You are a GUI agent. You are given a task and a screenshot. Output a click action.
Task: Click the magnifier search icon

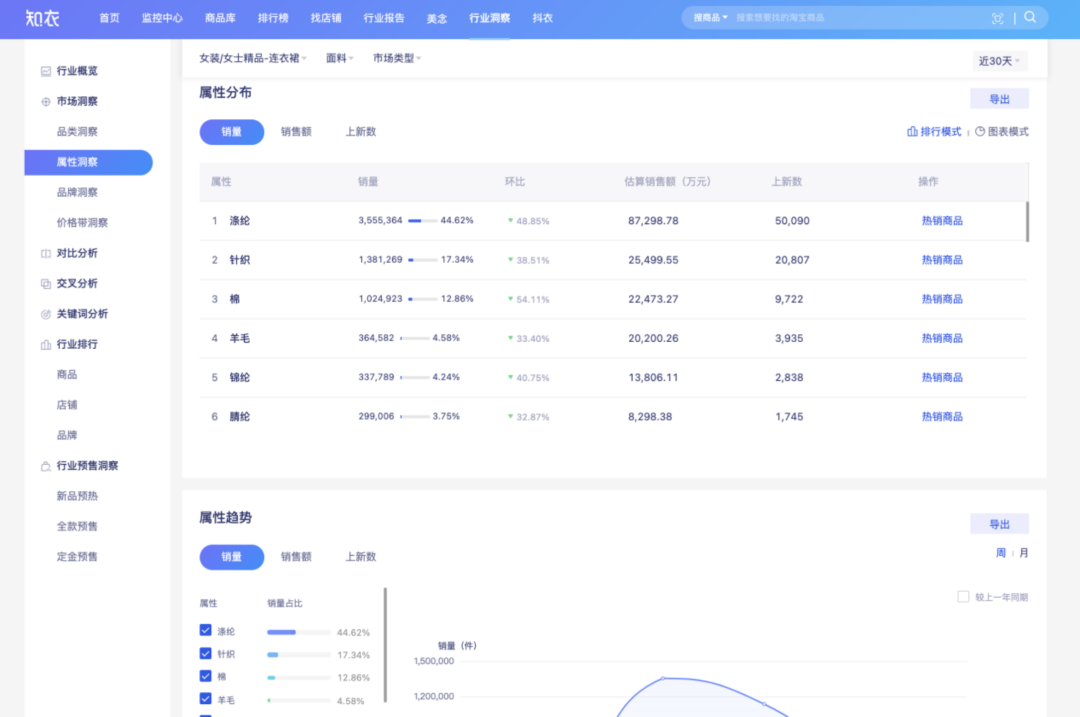point(1030,17)
